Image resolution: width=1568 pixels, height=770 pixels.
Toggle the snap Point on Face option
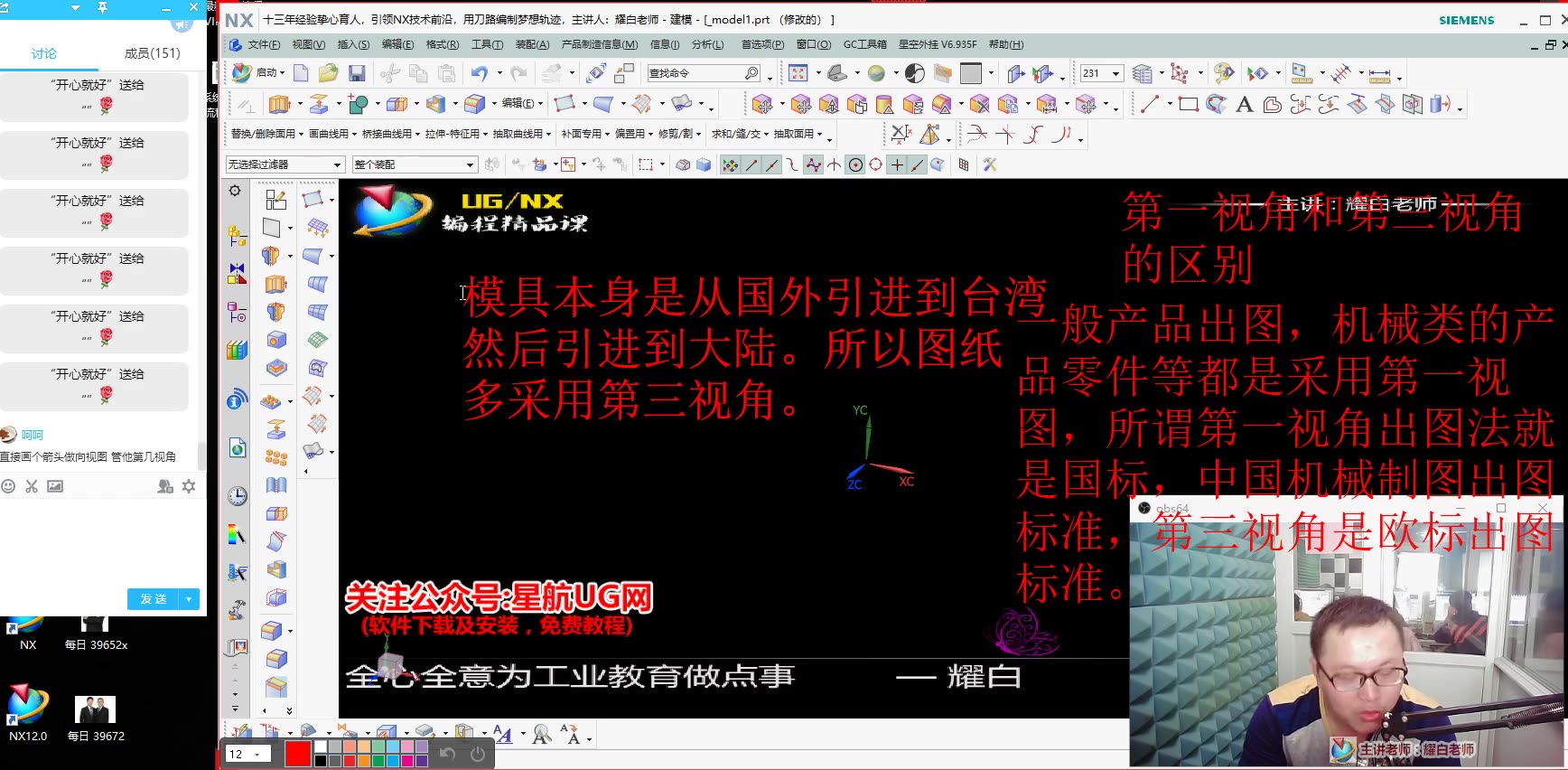coord(938,164)
